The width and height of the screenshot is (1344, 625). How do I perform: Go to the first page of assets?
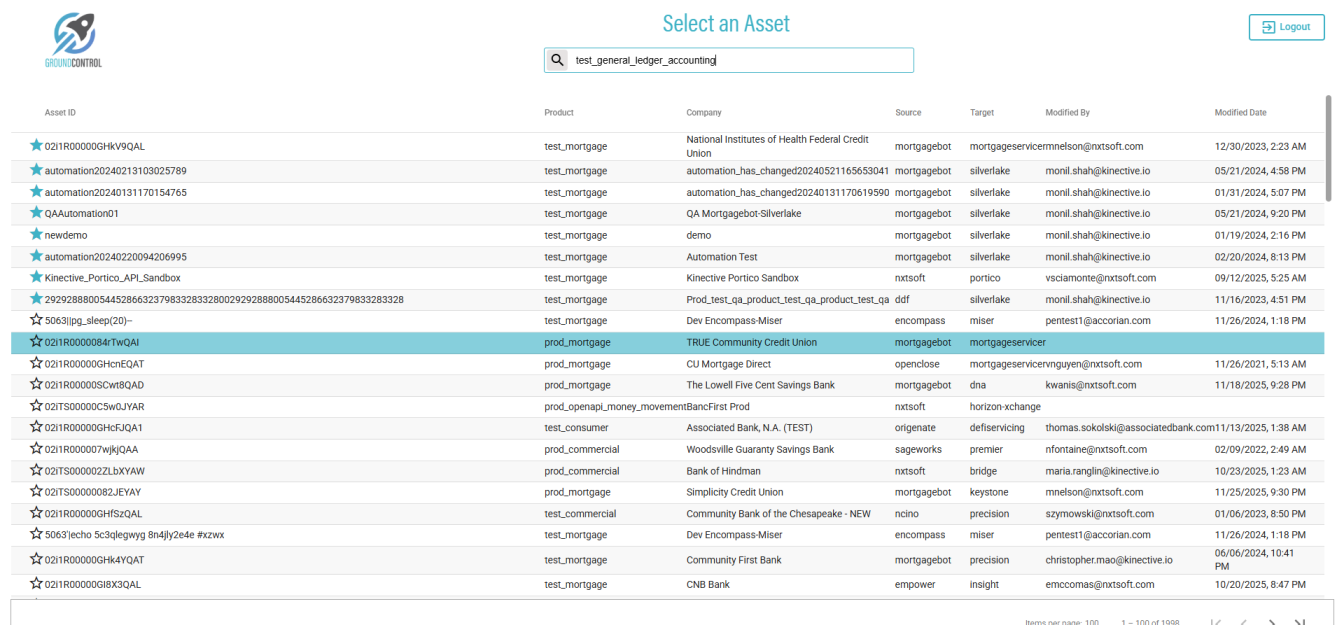[x=1216, y=622]
